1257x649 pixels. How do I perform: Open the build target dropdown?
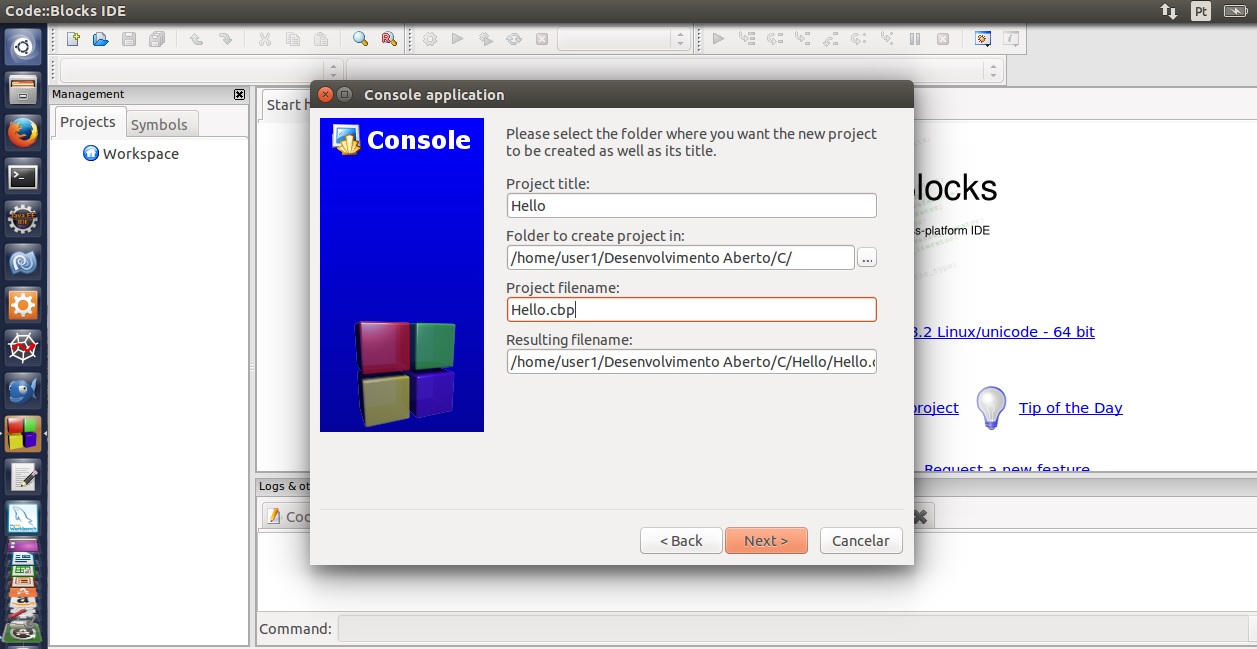622,39
